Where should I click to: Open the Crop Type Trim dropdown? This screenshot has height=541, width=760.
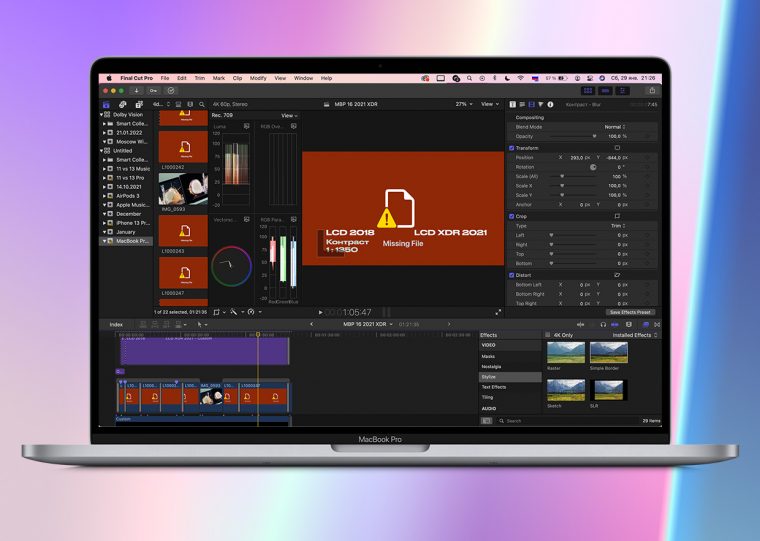coord(618,226)
